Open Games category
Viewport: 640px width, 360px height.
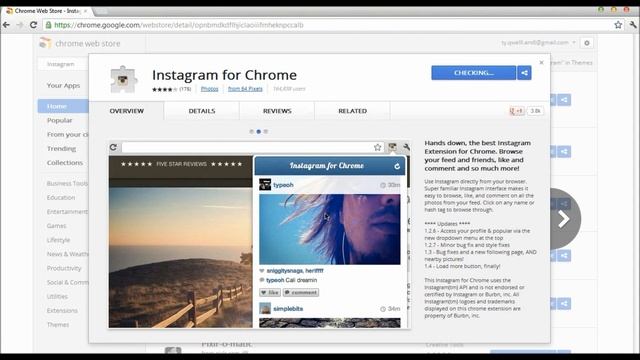pos(56,226)
